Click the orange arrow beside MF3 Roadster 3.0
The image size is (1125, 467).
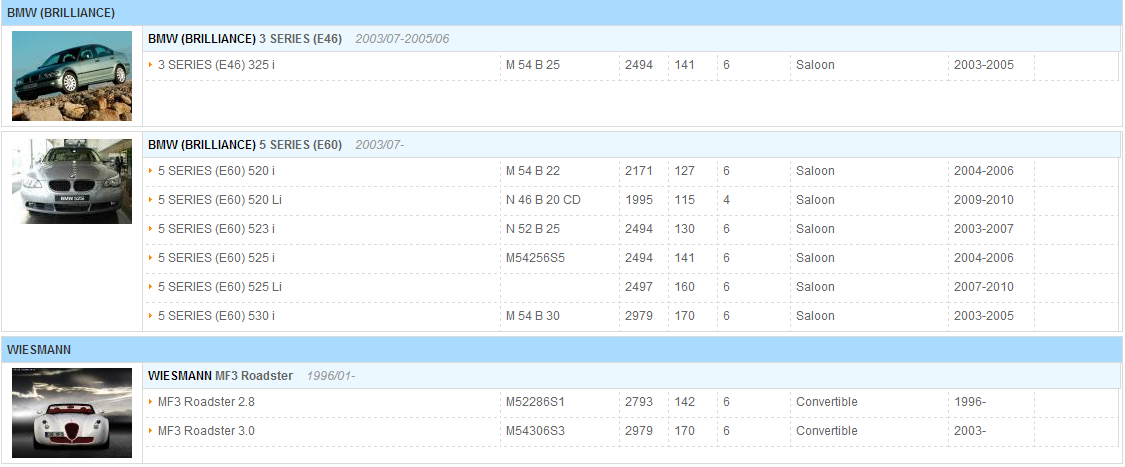click(151, 431)
